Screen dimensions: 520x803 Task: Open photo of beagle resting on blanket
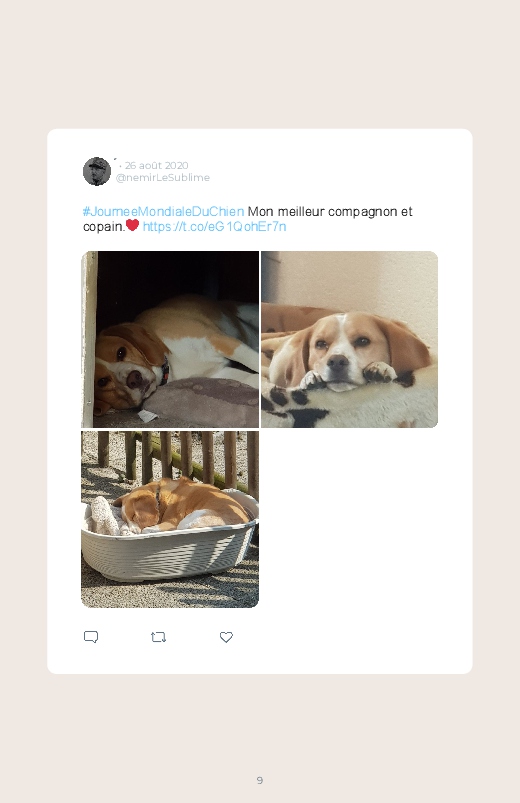[x=349, y=339]
